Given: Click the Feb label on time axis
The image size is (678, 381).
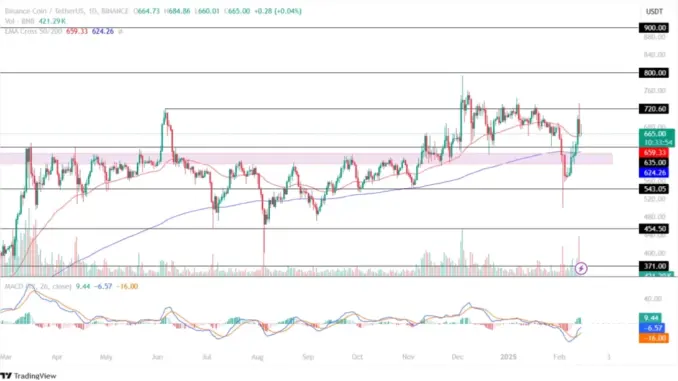Looking at the screenshot, I should tap(559, 357).
